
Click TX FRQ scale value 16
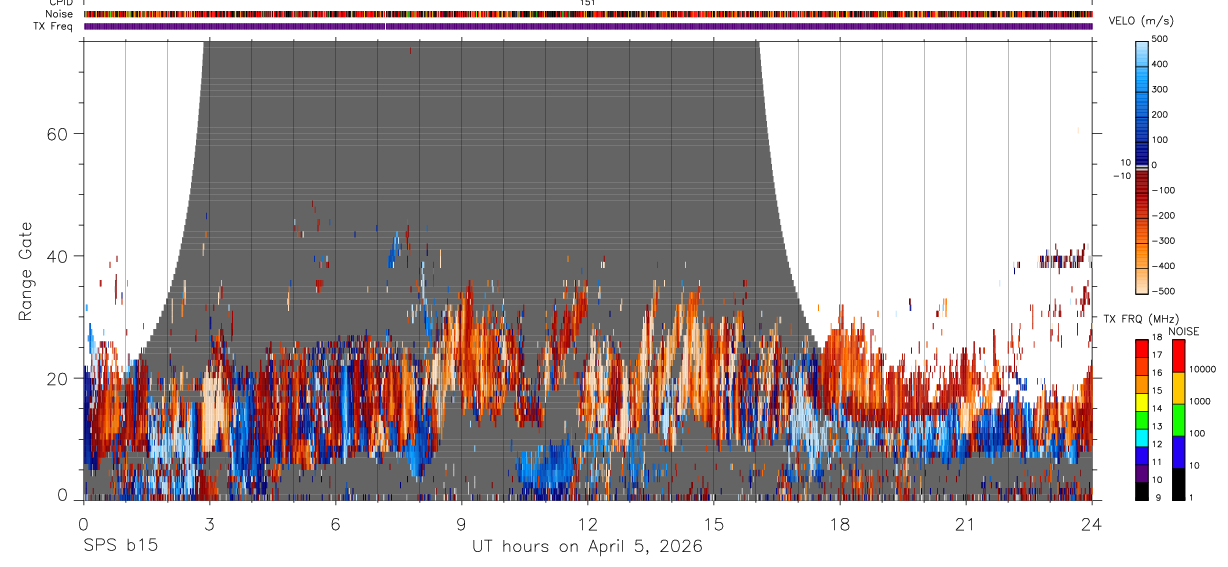pyautogui.click(x=1157, y=373)
